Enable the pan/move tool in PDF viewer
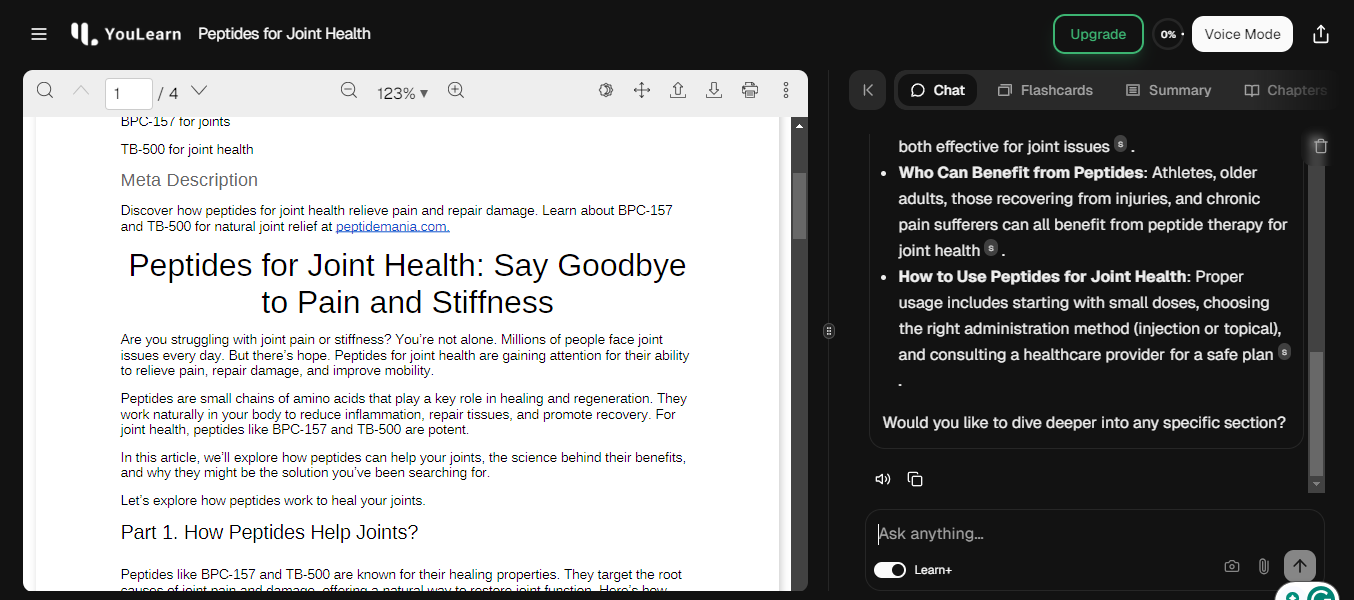Image resolution: width=1354 pixels, height=600 pixels. coord(642,91)
